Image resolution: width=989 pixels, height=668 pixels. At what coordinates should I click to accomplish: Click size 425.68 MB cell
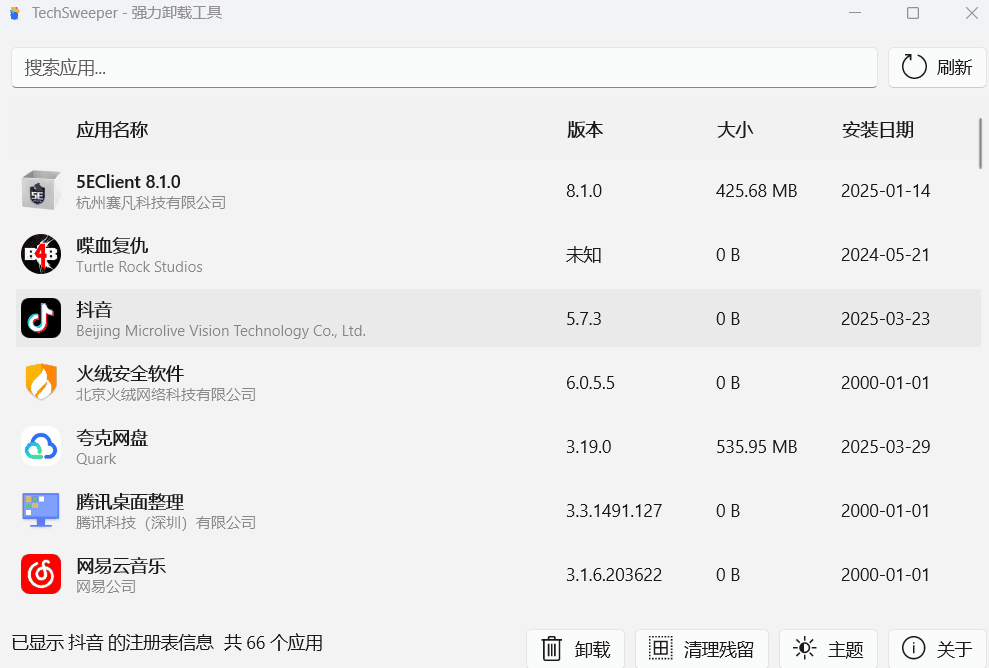756,190
